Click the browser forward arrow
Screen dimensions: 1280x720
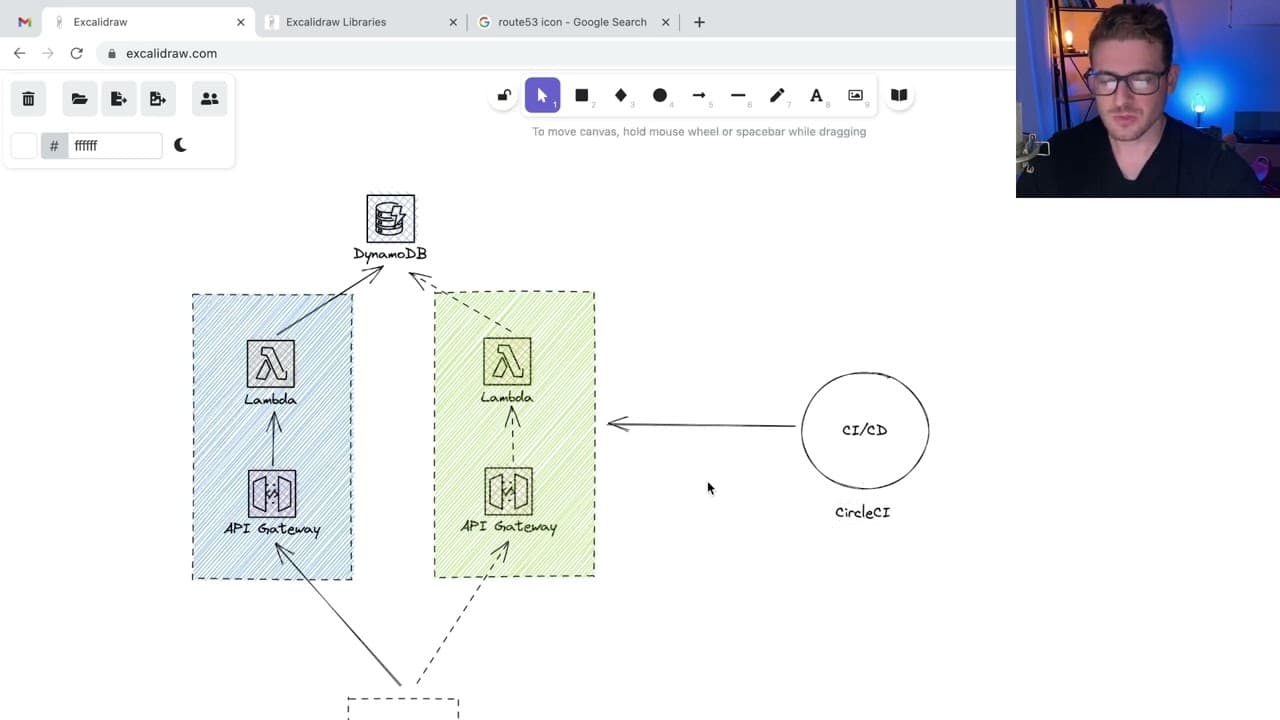pyautogui.click(x=48, y=53)
